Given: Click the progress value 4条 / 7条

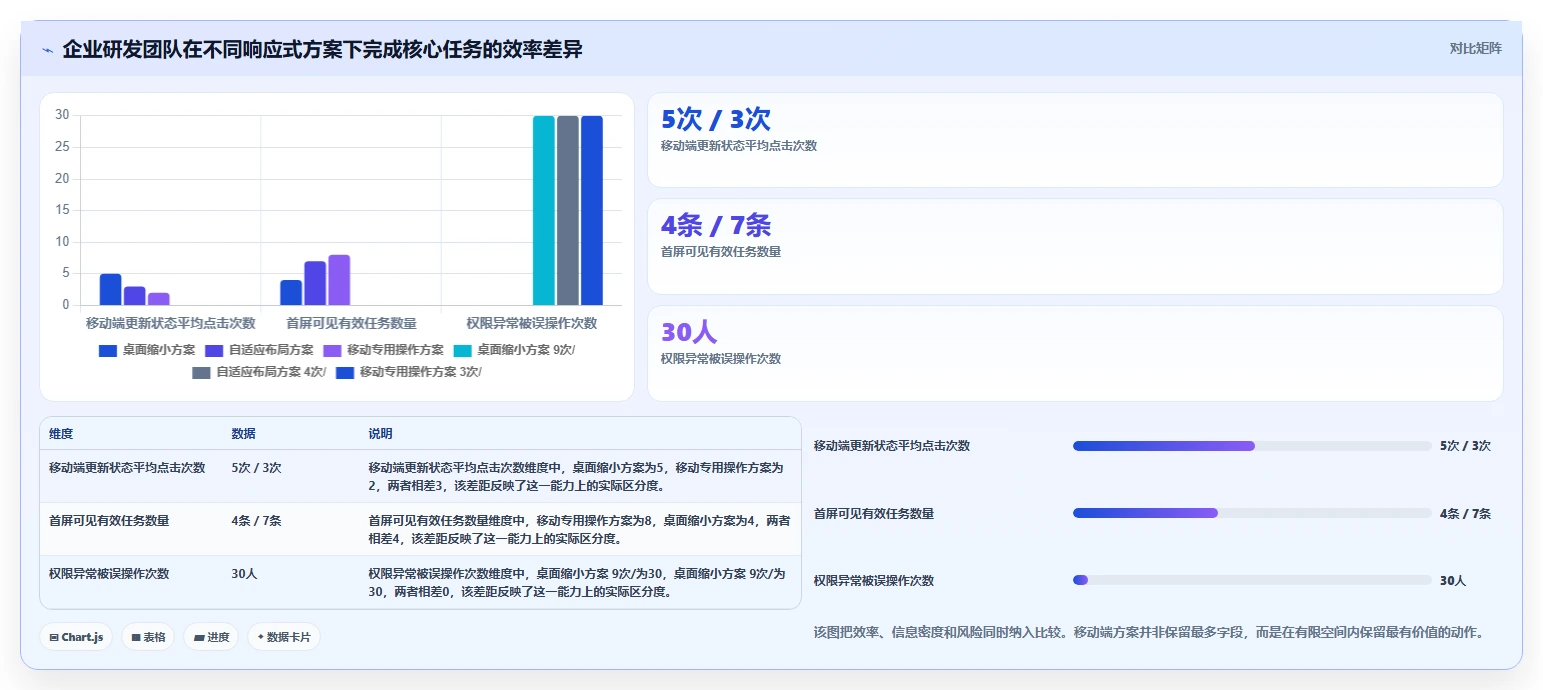Looking at the screenshot, I should click(x=1465, y=513).
